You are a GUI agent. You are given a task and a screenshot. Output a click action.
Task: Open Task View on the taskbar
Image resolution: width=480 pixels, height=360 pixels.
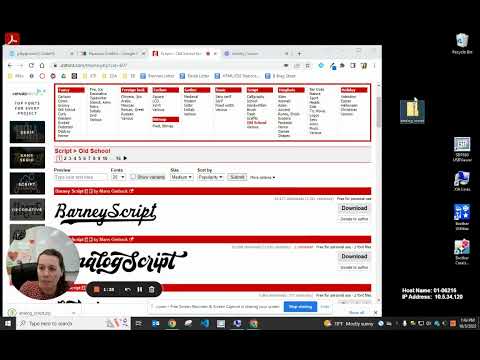click(139, 323)
